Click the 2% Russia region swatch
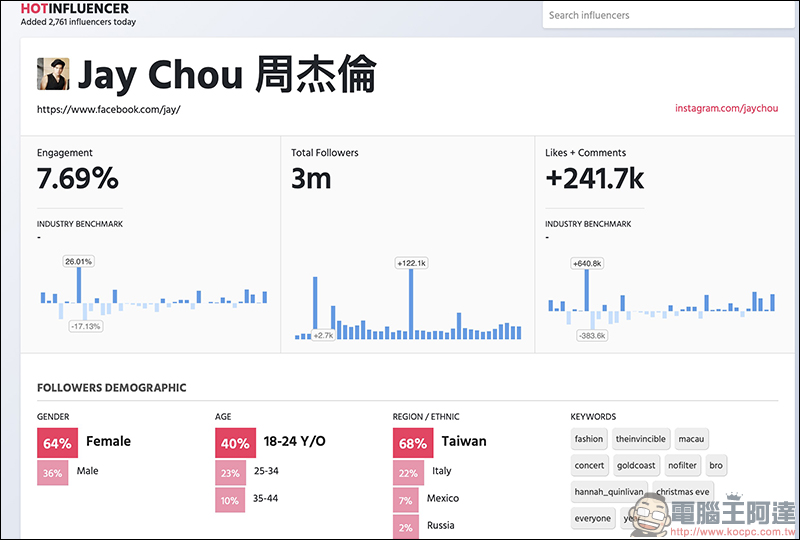This screenshot has height=540, width=800. (406, 527)
